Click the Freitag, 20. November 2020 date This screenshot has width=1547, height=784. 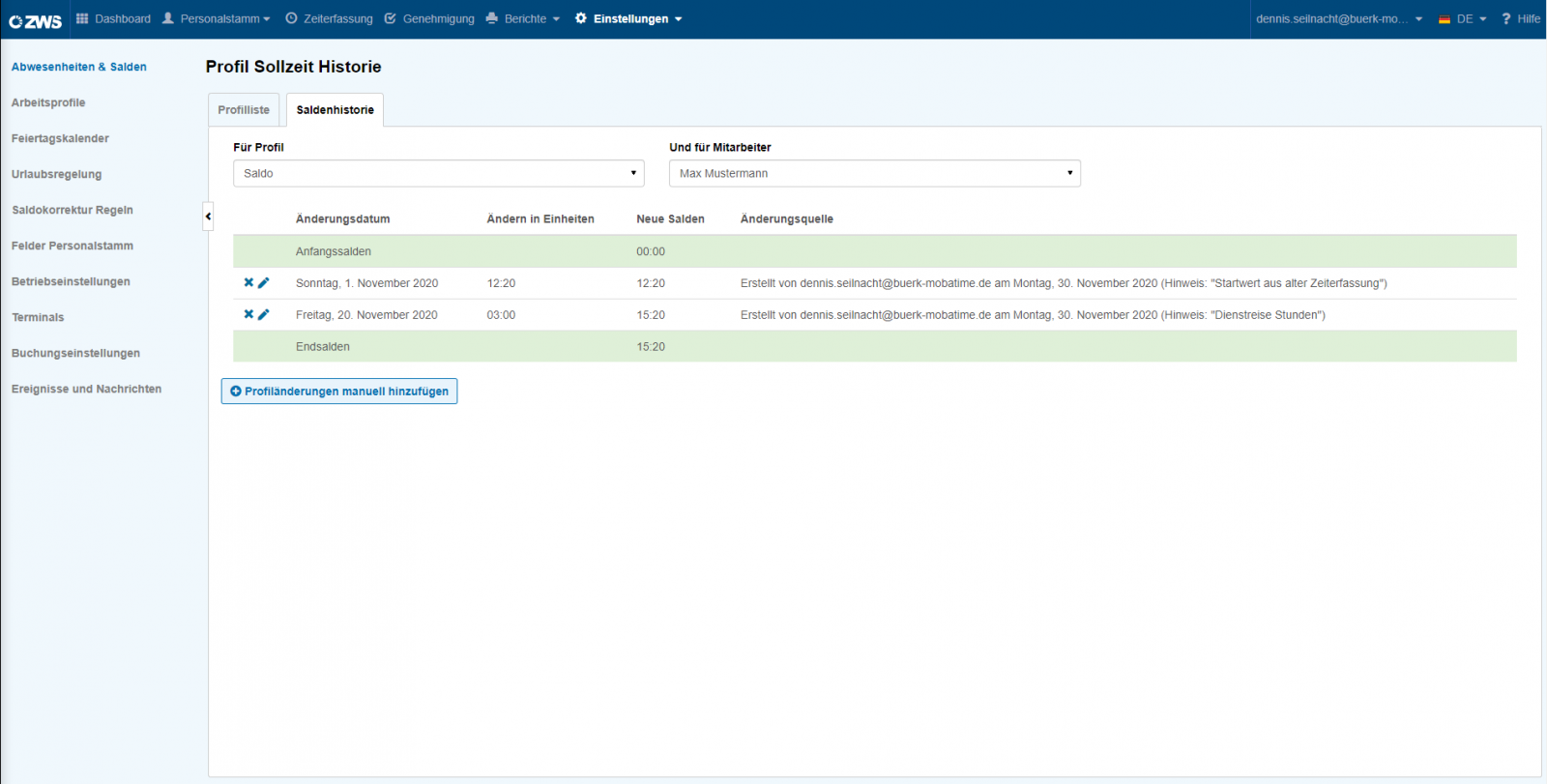(x=366, y=315)
